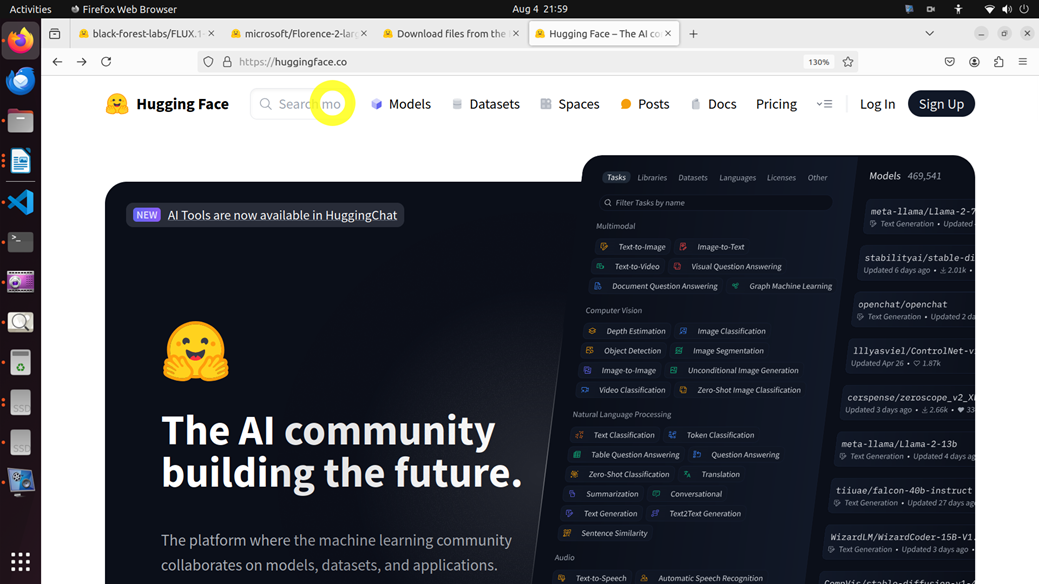Click the Hugging Face logo emoji in header
Image resolution: width=1039 pixels, height=584 pixels.
pyautogui.click(x=117, y=104)
